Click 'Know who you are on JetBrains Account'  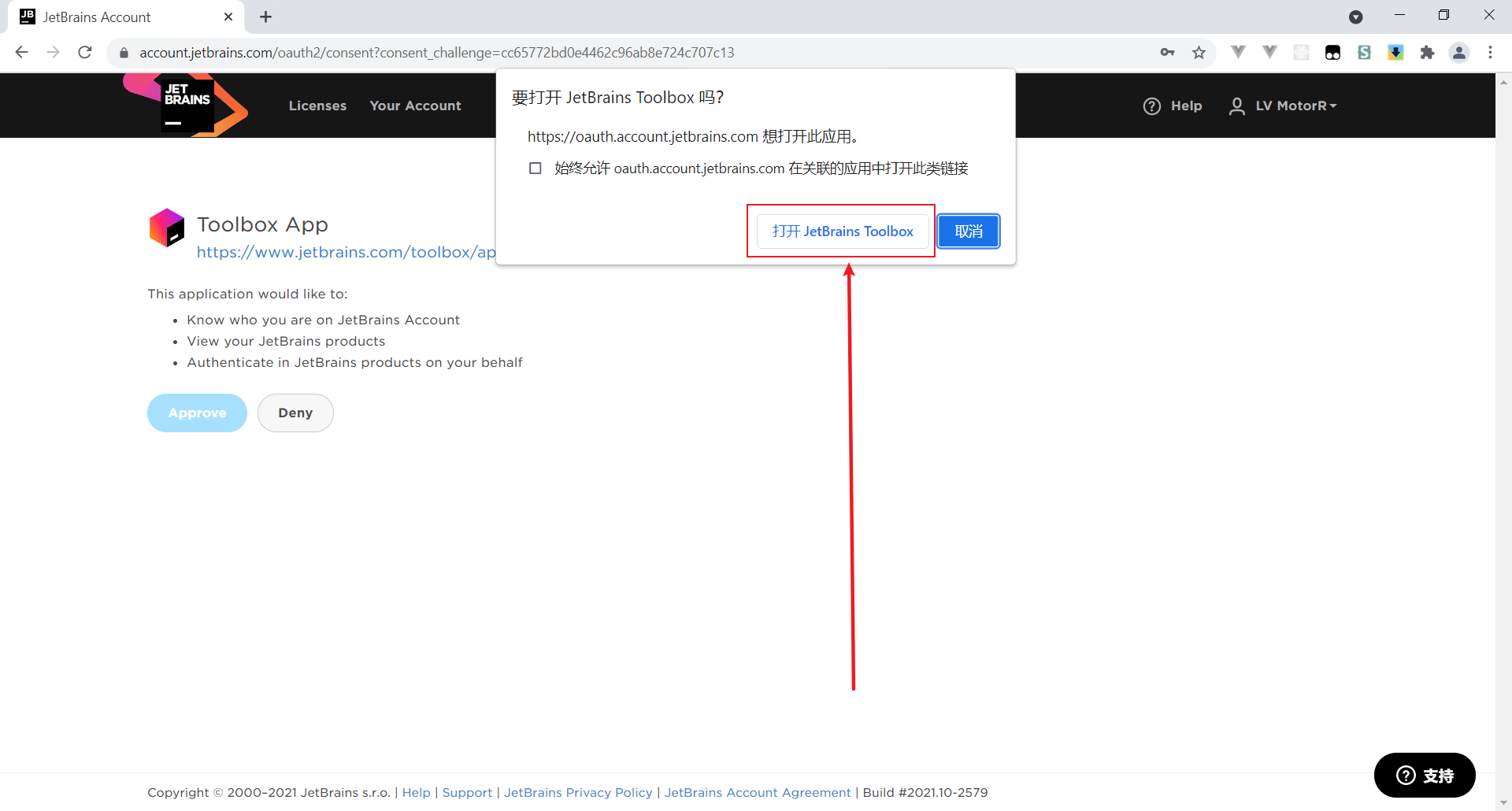[x=323, y=320]
